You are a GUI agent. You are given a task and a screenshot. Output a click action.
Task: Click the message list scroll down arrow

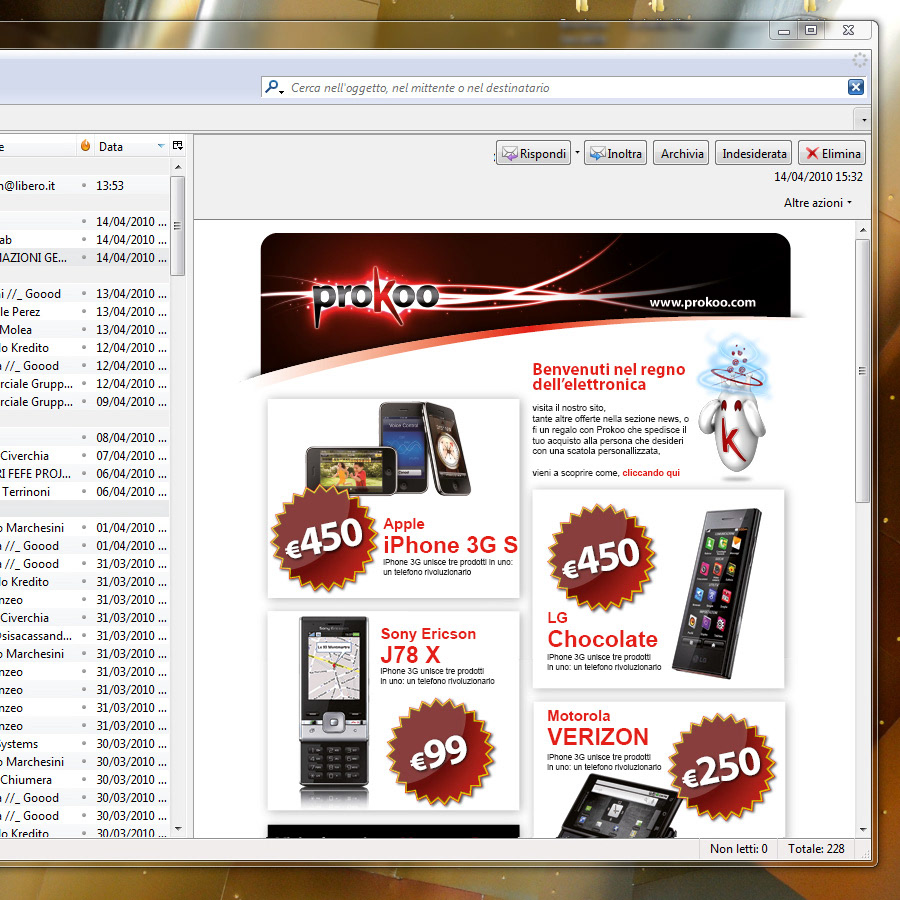(x=178, y=828)
